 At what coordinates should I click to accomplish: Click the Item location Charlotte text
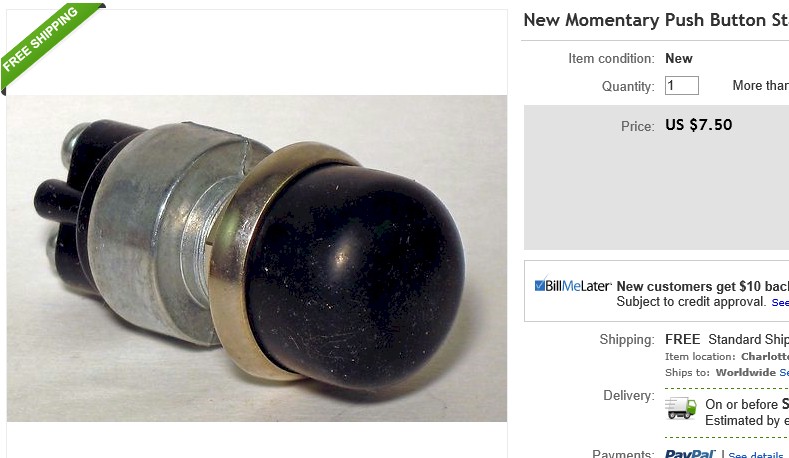point(727,357)
